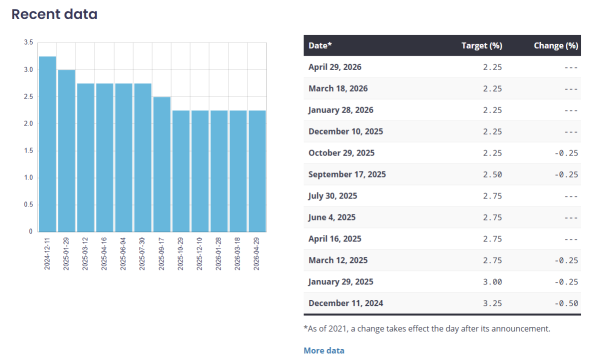The width and height of the screenshot is (604, 361).
Task: Click the chart bar for 2026-03-18
Action: tap(238, 171)
